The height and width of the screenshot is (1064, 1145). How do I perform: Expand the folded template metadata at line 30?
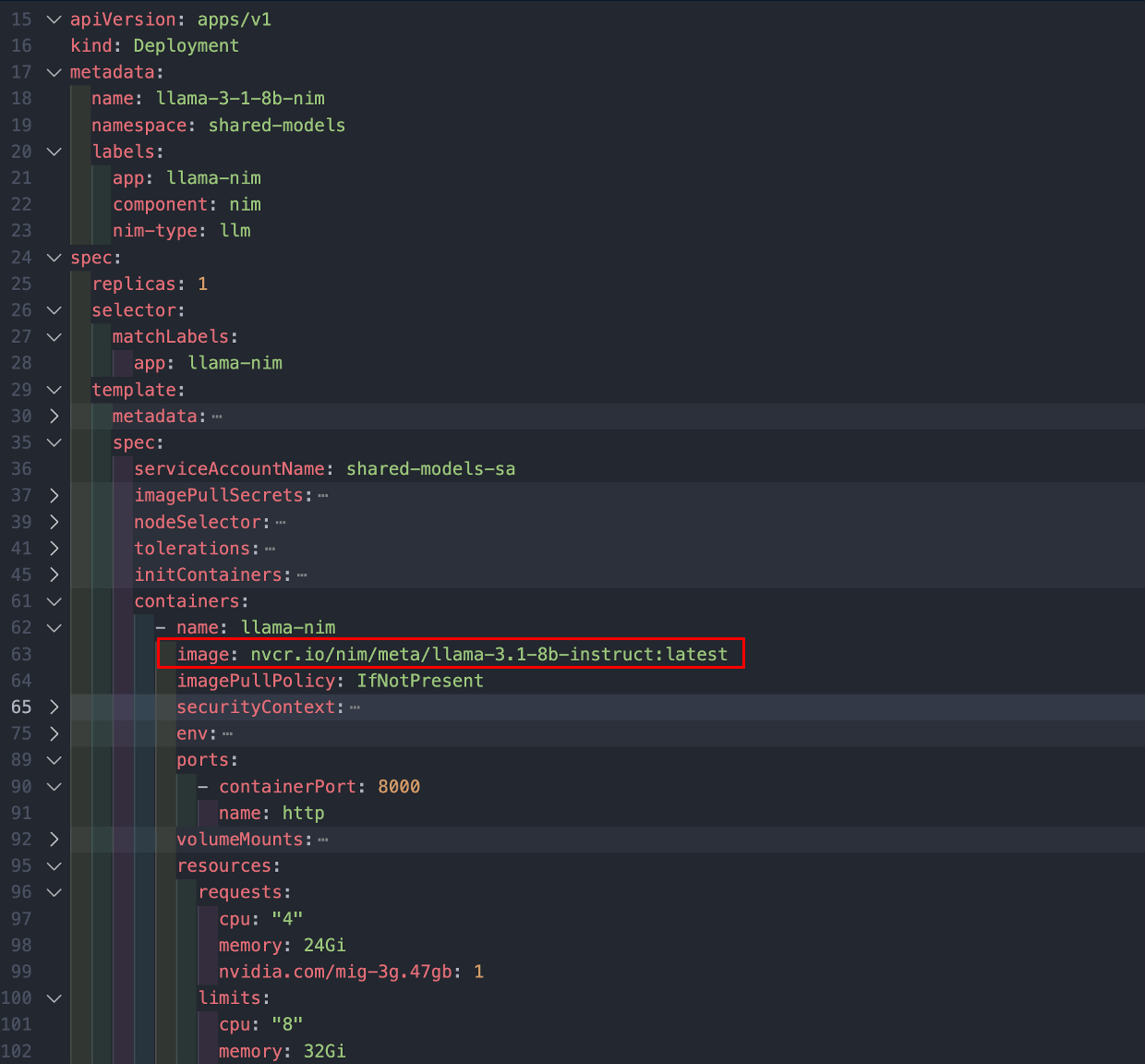click(54, 417)
